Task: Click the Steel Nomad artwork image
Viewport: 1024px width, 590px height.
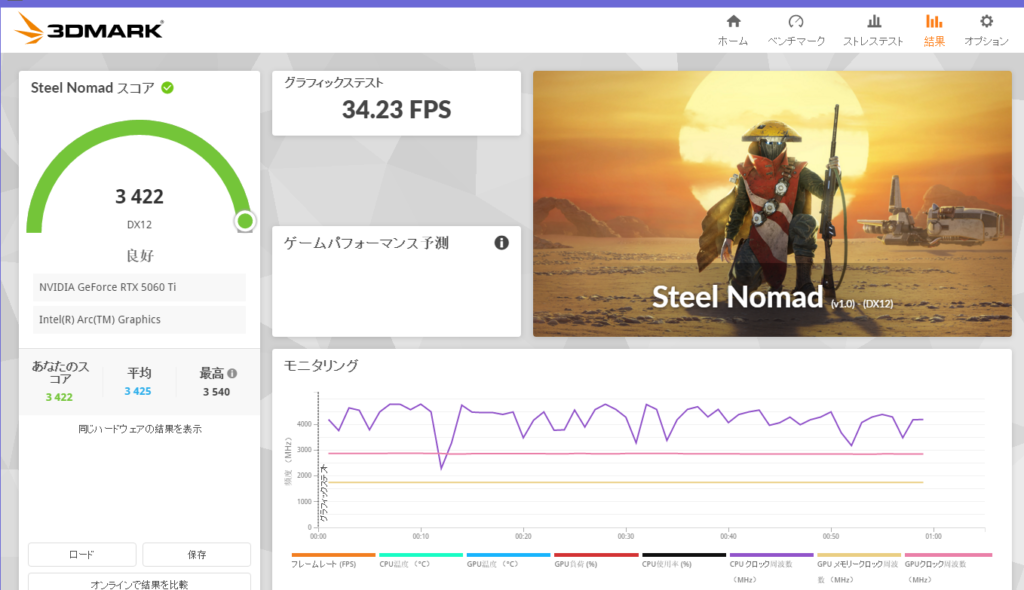Action: coord(771,203)
